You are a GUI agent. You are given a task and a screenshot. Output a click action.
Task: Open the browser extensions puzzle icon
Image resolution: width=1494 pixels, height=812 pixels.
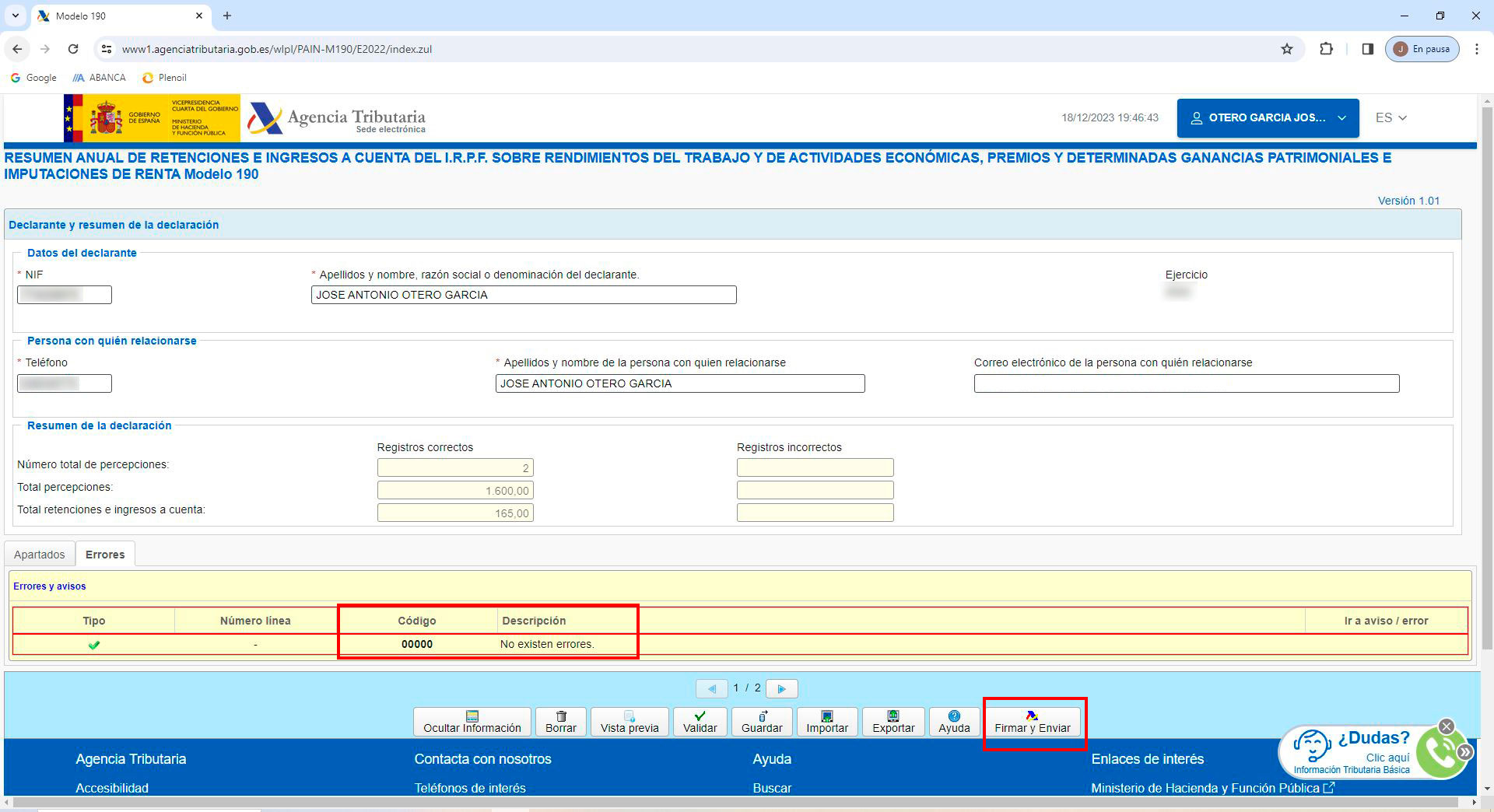(x=1326, y=49)
